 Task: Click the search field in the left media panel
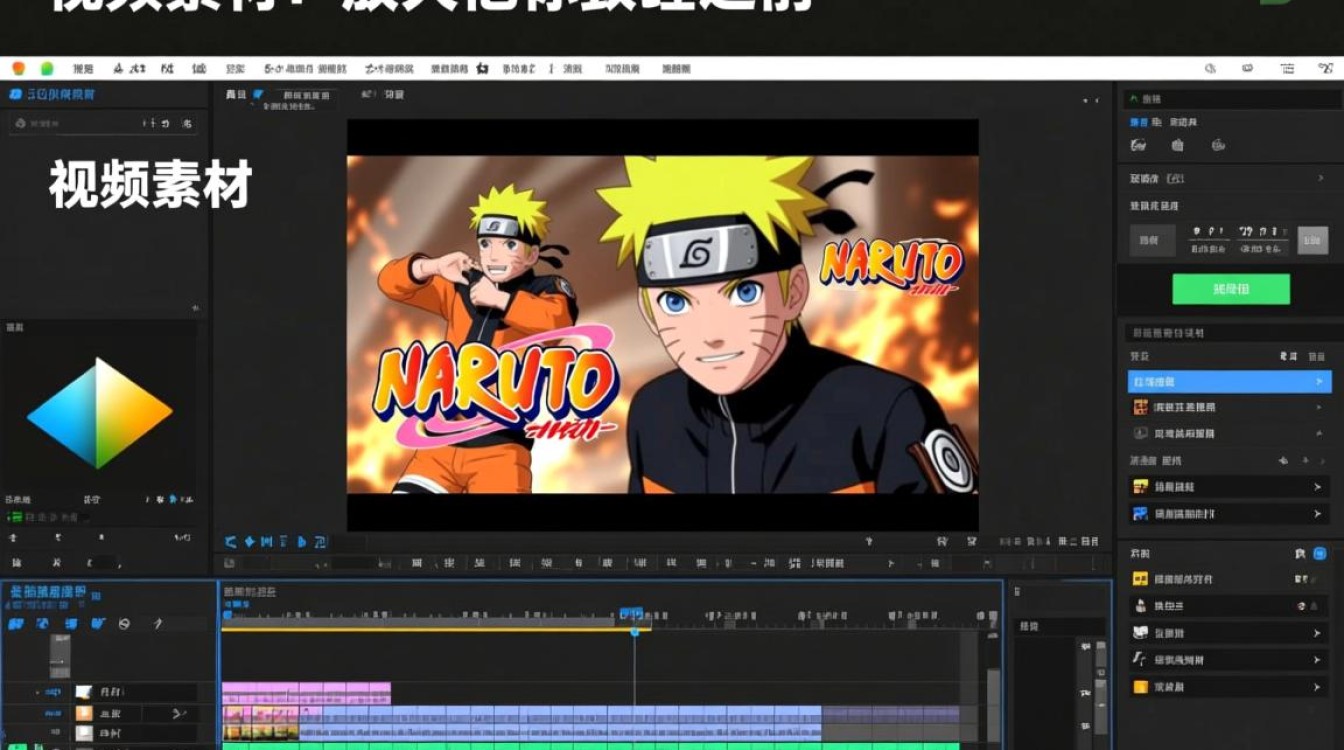[104, 123]
